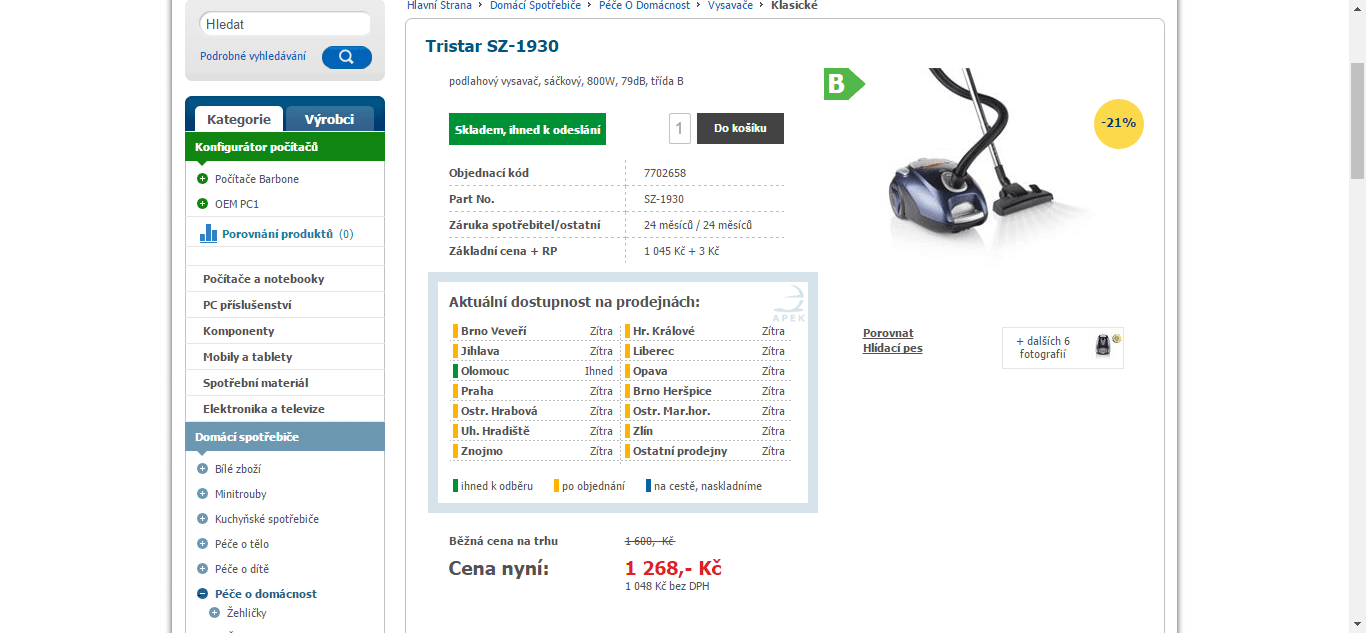Click Olomouc store availability
The image size is (1366, 633).
[533, 371]
